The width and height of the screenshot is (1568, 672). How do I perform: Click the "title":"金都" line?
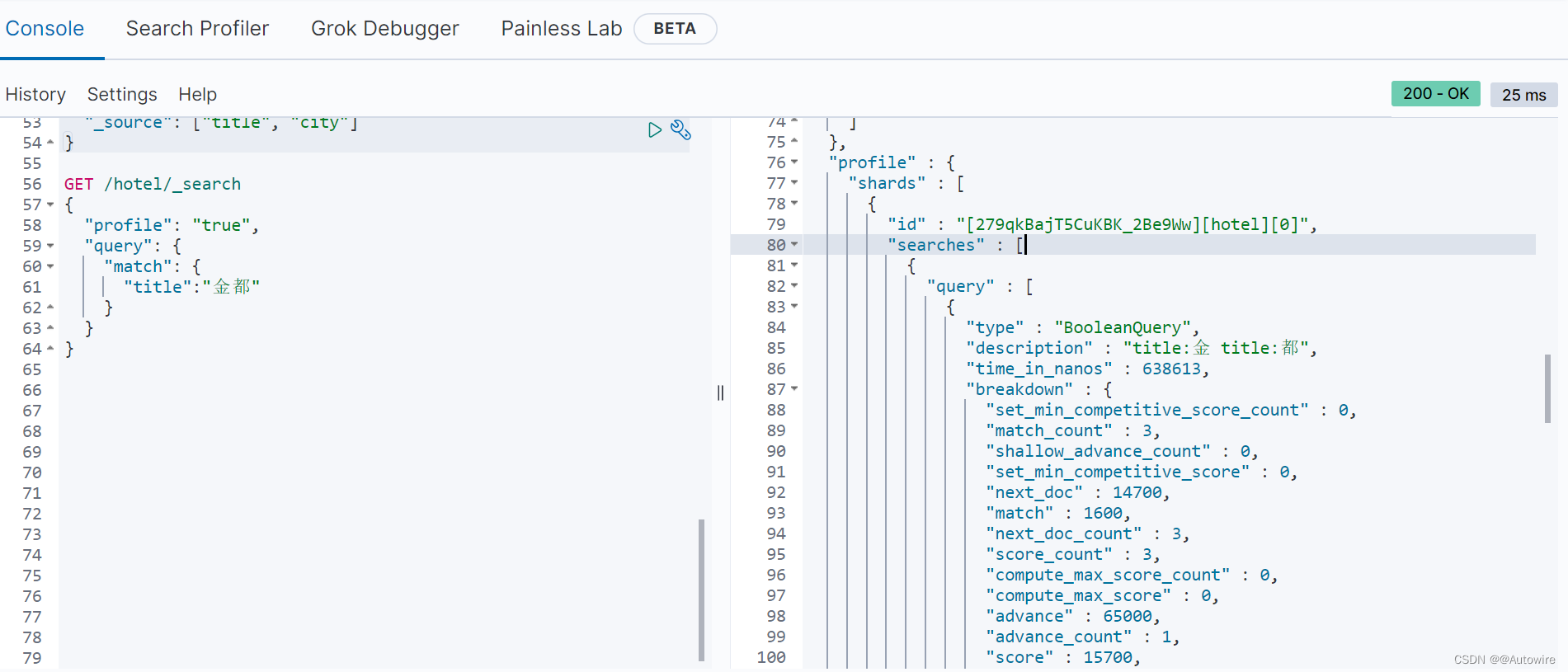click(192, 287)
